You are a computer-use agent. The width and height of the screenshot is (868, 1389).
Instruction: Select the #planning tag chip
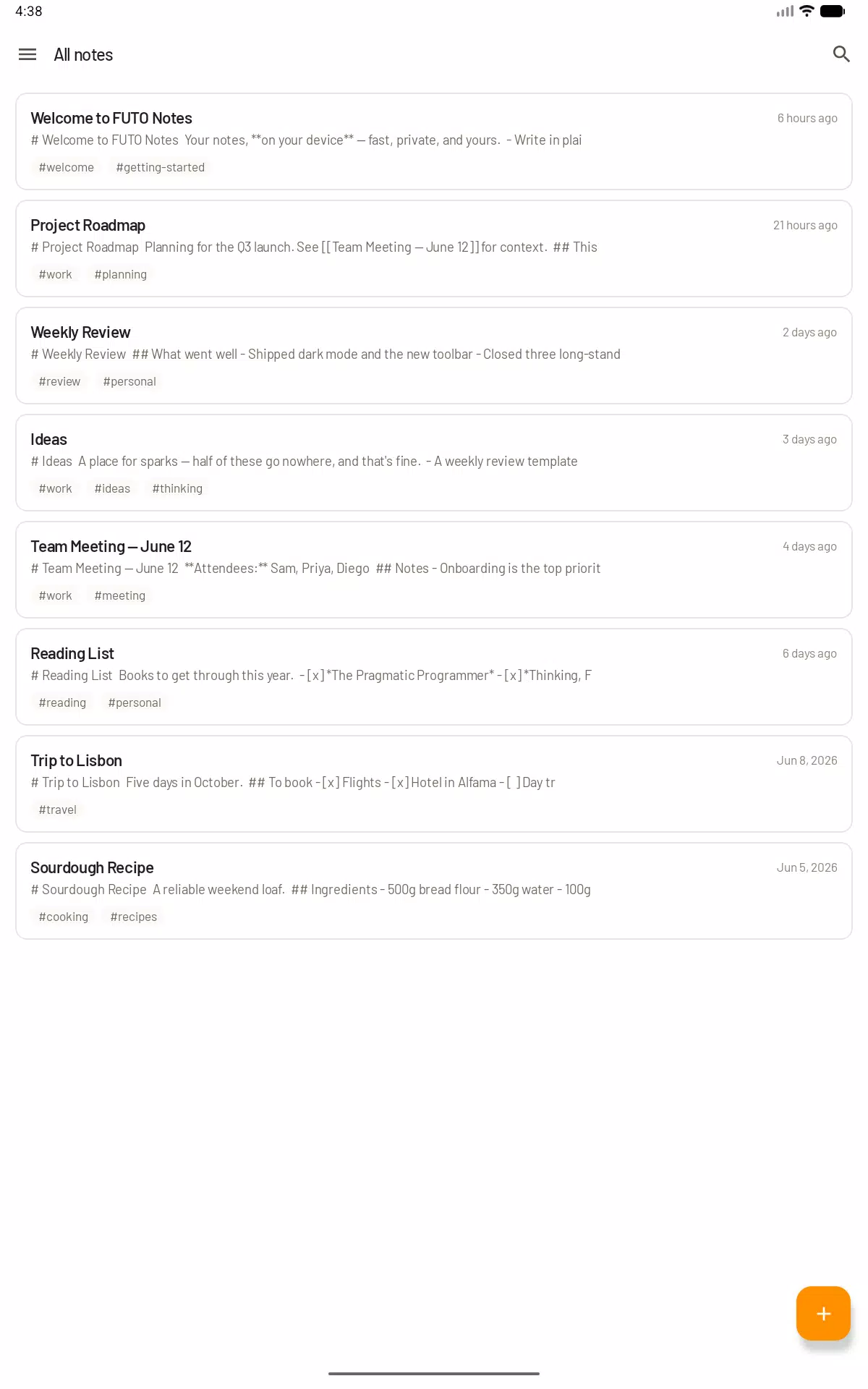[x=121, y=274]
